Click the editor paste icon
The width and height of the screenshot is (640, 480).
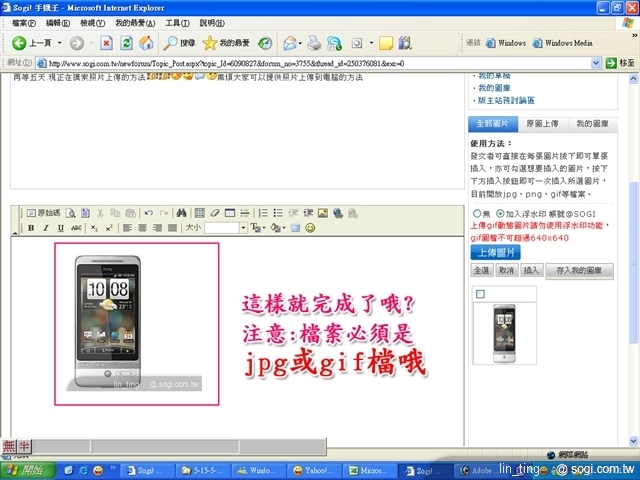click(x=130, y=213)
